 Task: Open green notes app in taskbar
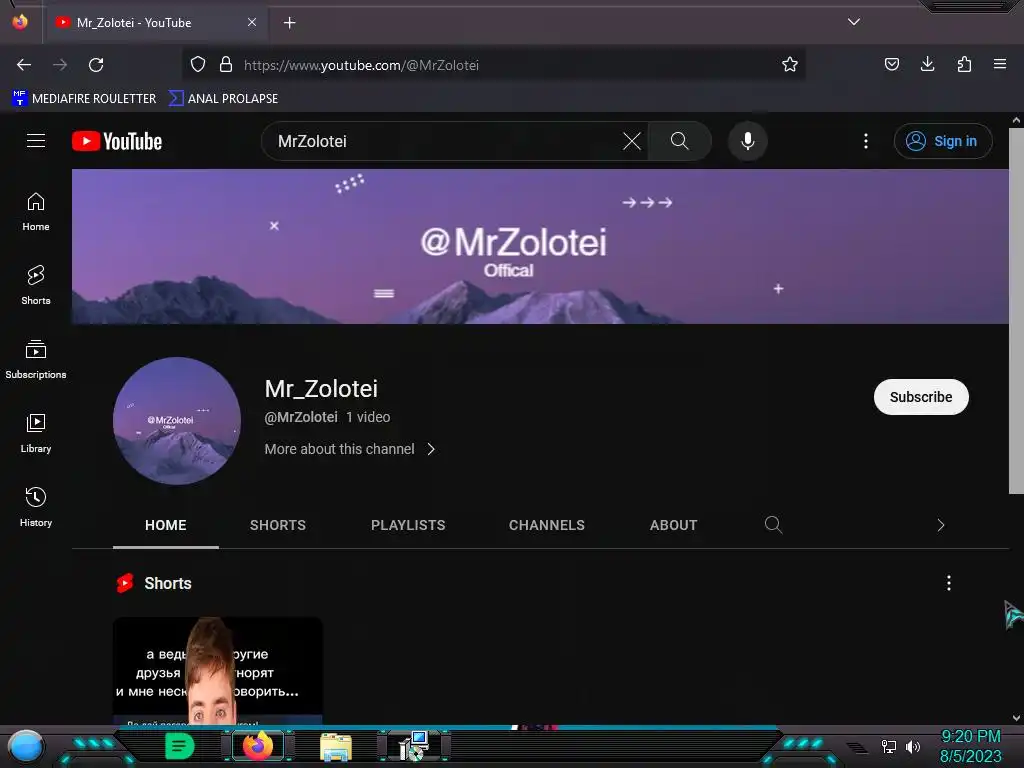click(179, 746)
